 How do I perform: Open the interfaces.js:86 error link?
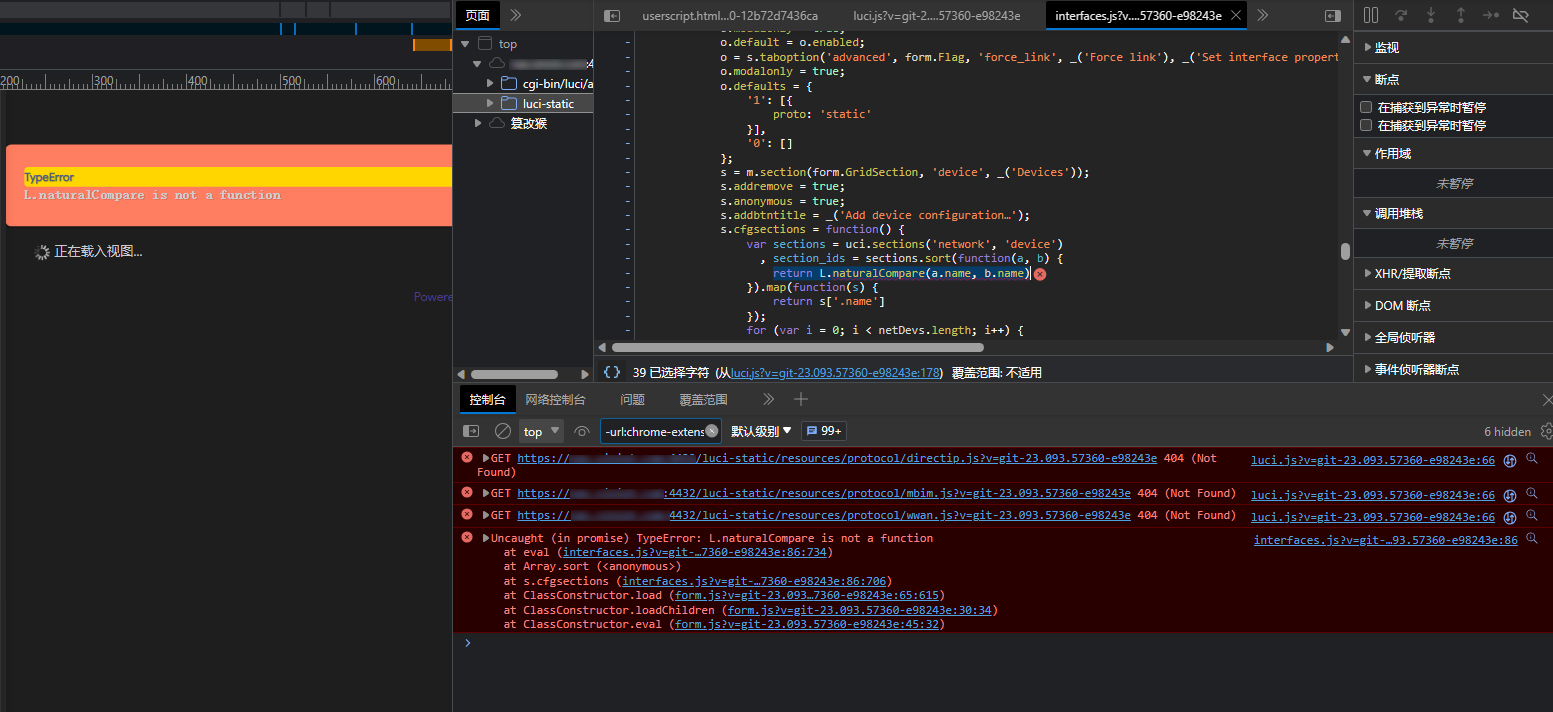pos(1384,539)
